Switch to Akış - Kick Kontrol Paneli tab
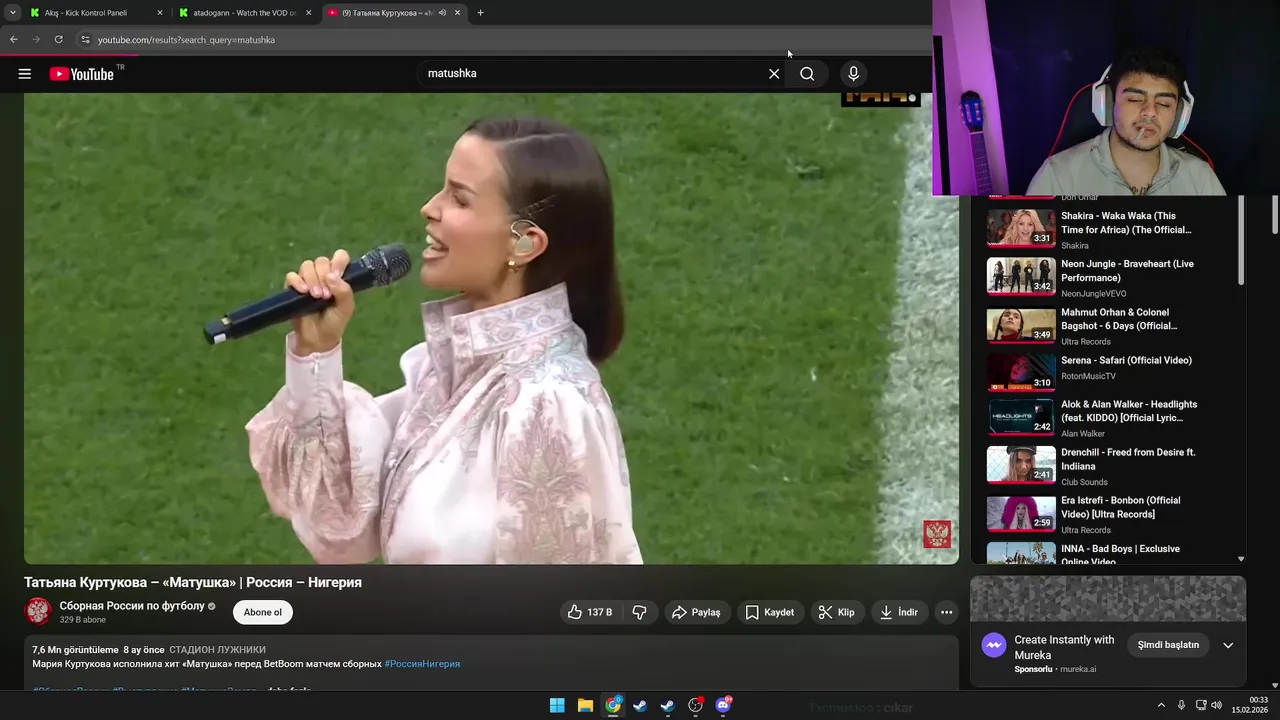 tap(86, 13)
